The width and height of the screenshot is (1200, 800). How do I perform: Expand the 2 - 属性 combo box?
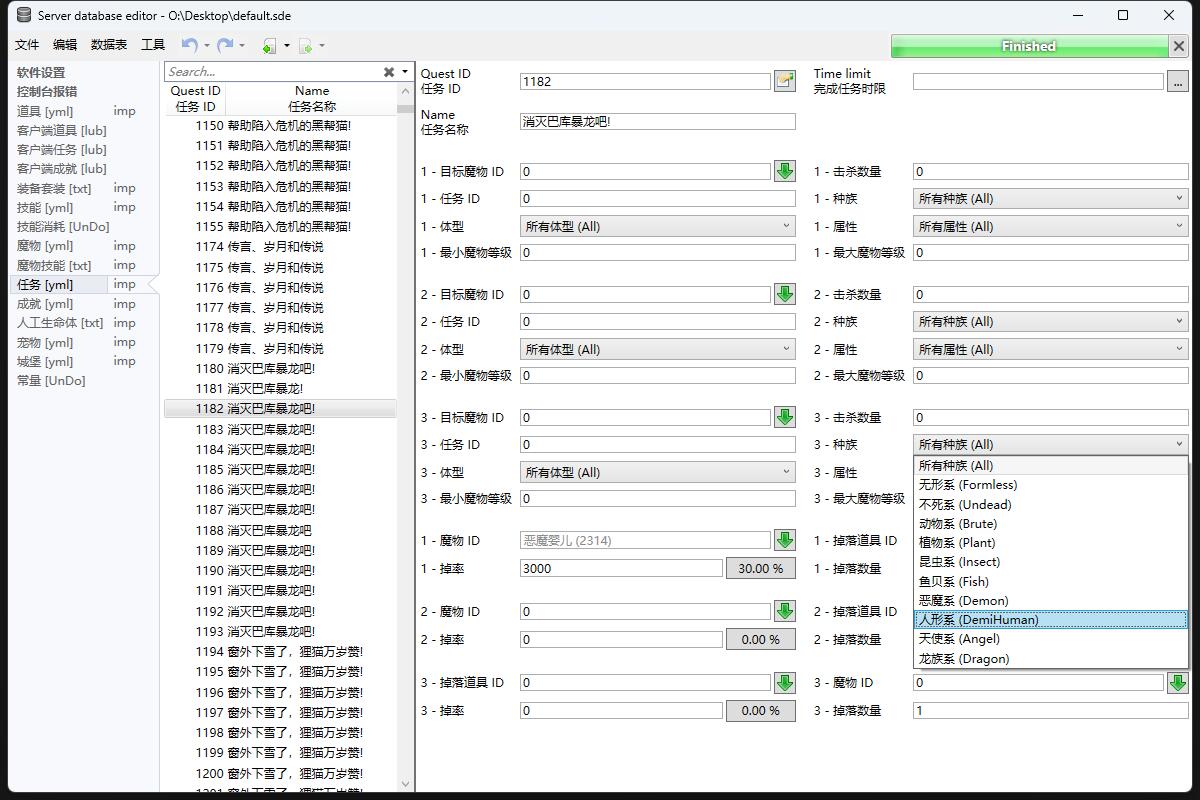pos(1050,349)
